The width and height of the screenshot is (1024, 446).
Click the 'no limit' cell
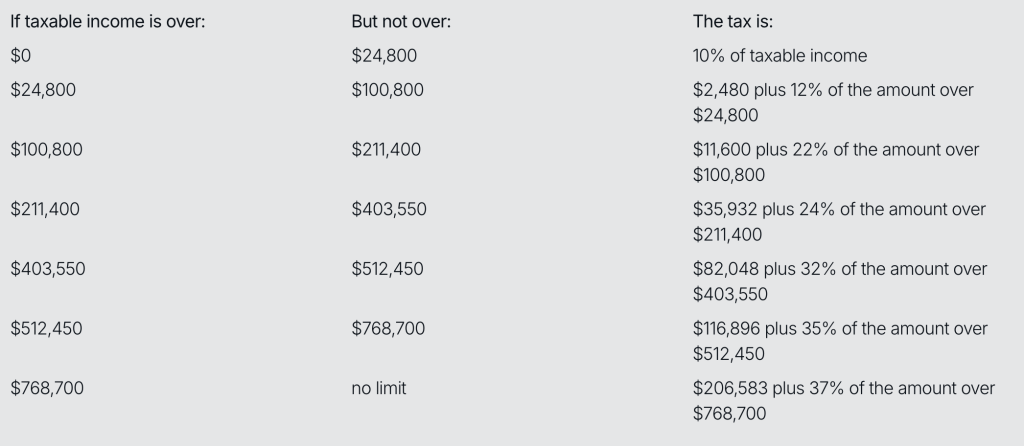pyautogui.click(x=379, y=388)
